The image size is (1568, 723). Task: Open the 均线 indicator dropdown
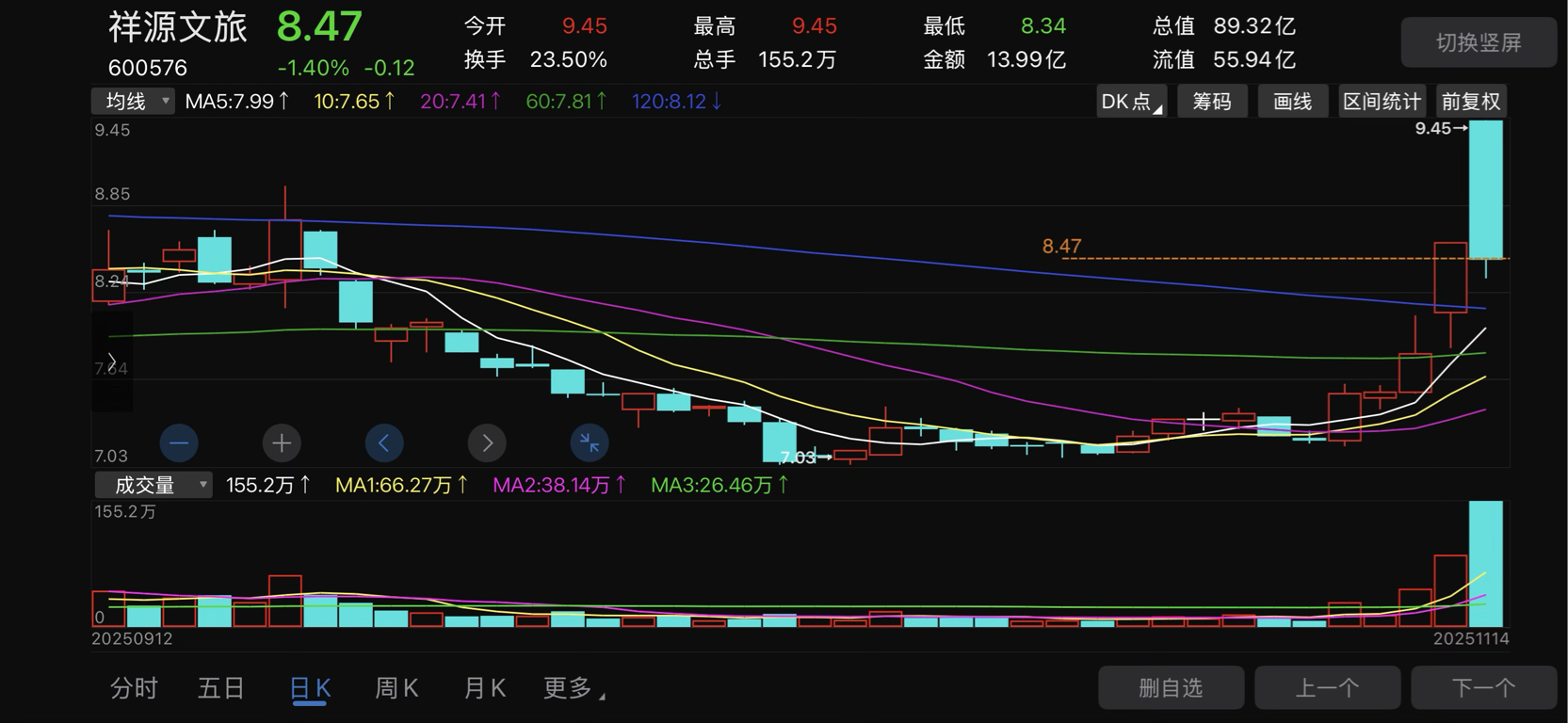point(133,102)
